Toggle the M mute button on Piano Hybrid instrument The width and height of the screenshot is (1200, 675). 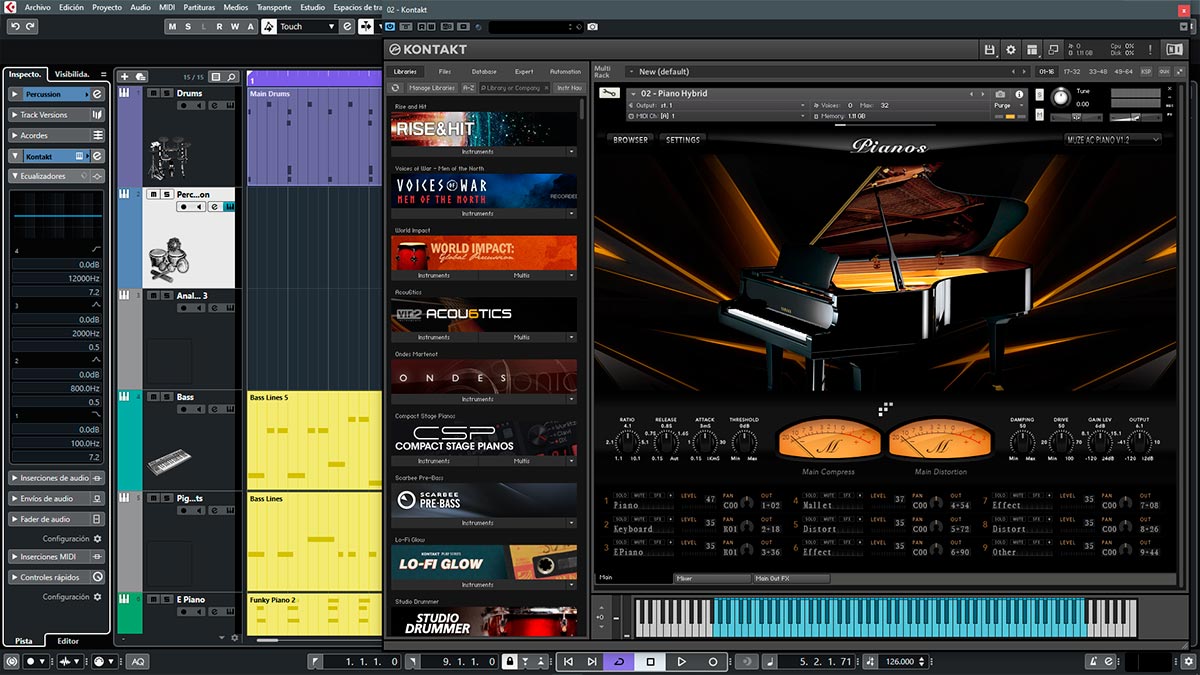point(1040,117)
